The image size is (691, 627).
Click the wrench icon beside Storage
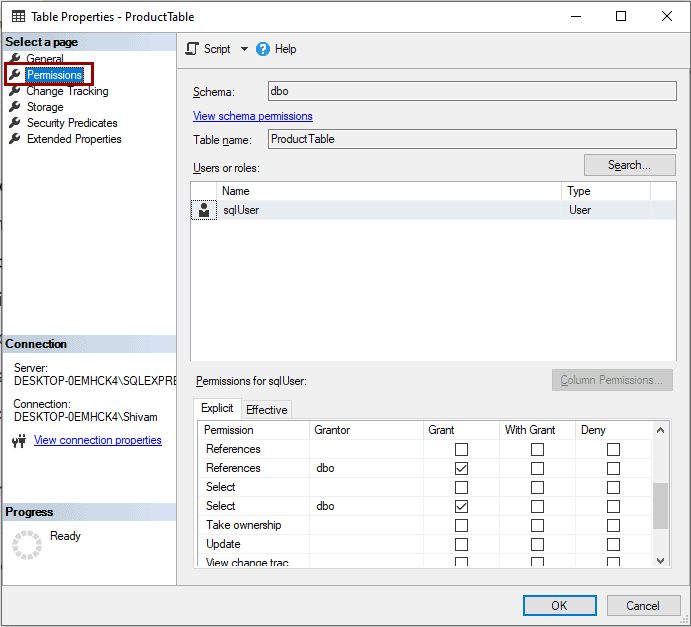[15, 107]
